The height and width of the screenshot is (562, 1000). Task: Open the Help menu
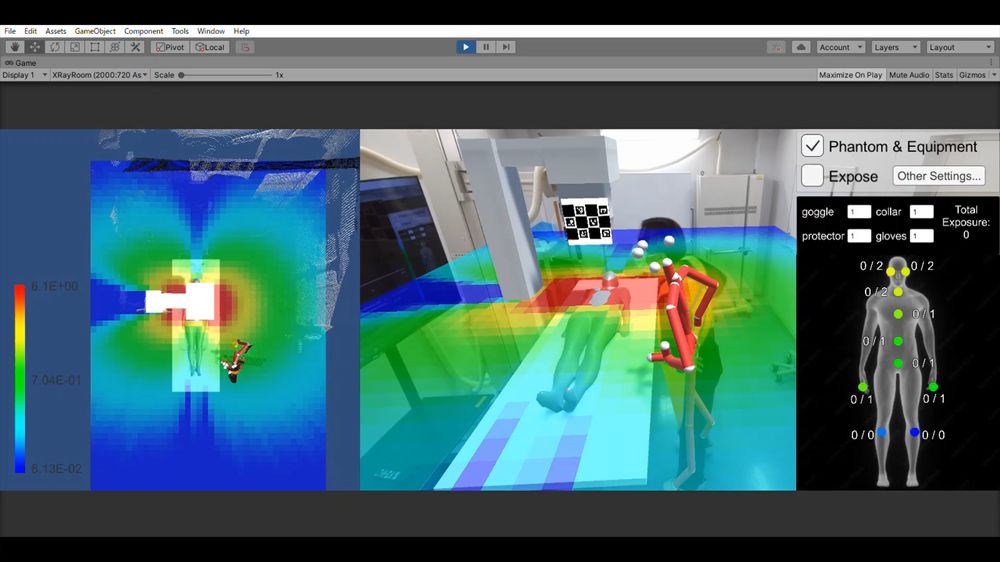coord(241,31)
